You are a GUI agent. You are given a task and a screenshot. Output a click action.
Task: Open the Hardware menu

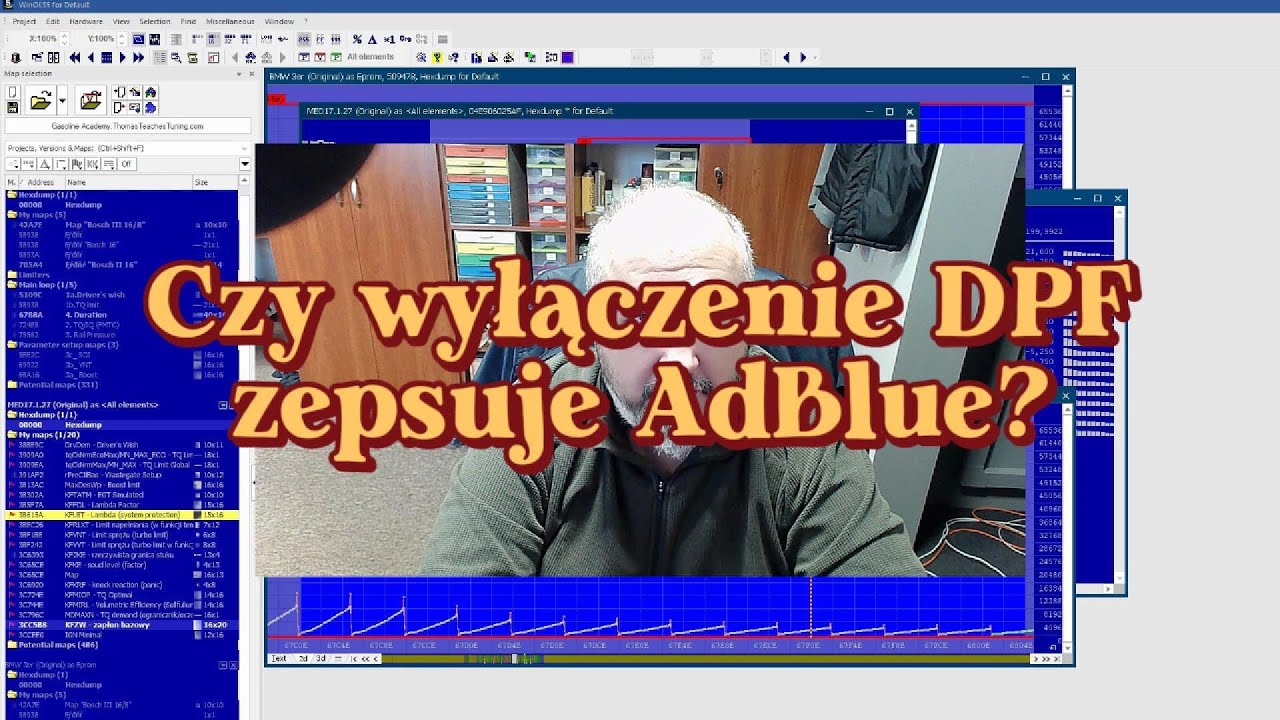[x=86, y=21]
